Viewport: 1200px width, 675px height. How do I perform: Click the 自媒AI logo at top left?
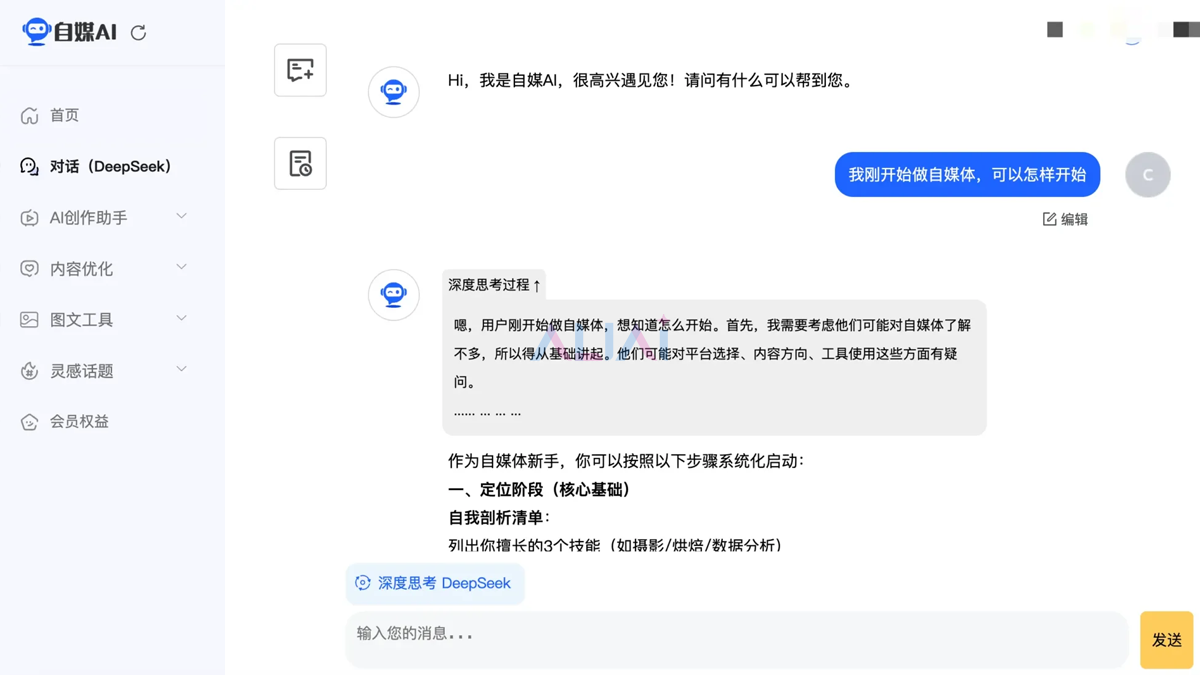(x=69, y=32)
